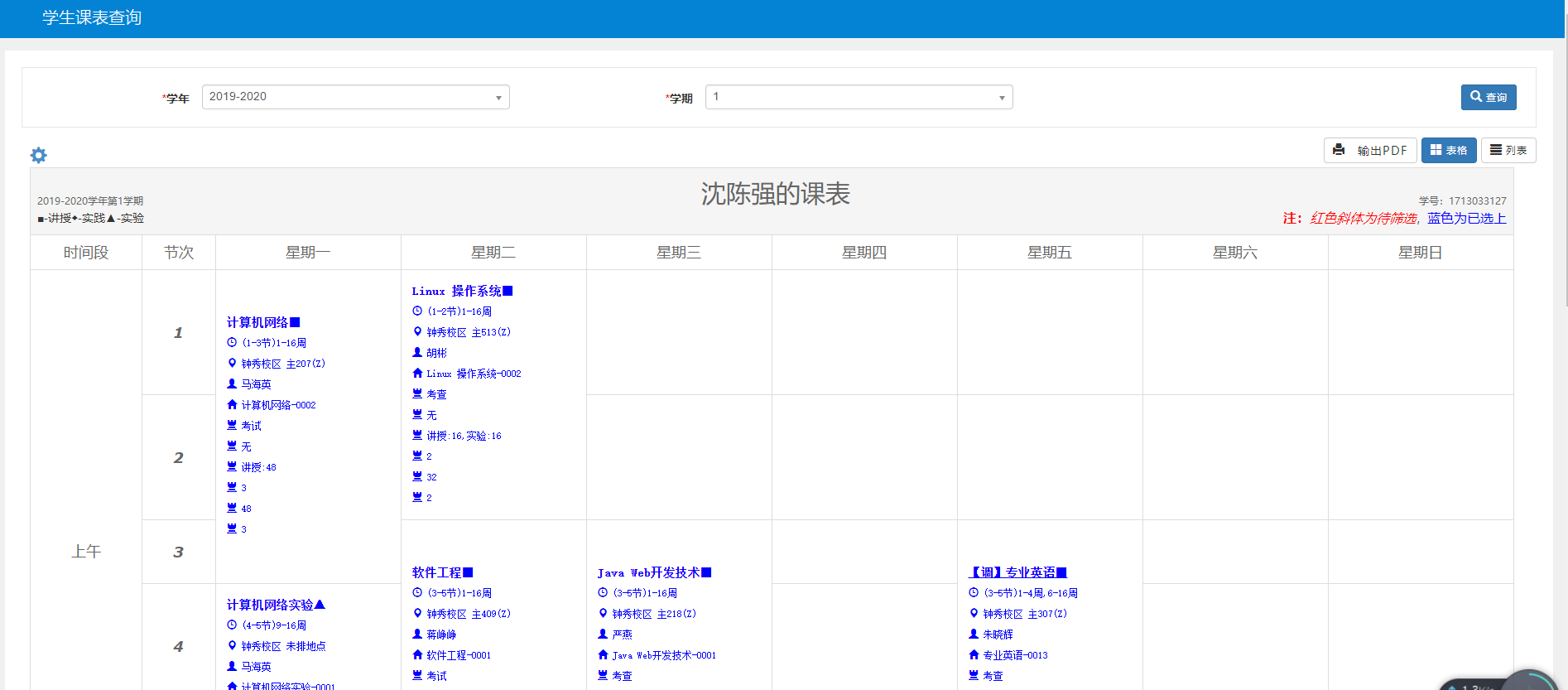Click location pin beside 钟秀校区 主513(Z)
This screenshot has width=1568, height=690.
(417, 331)
